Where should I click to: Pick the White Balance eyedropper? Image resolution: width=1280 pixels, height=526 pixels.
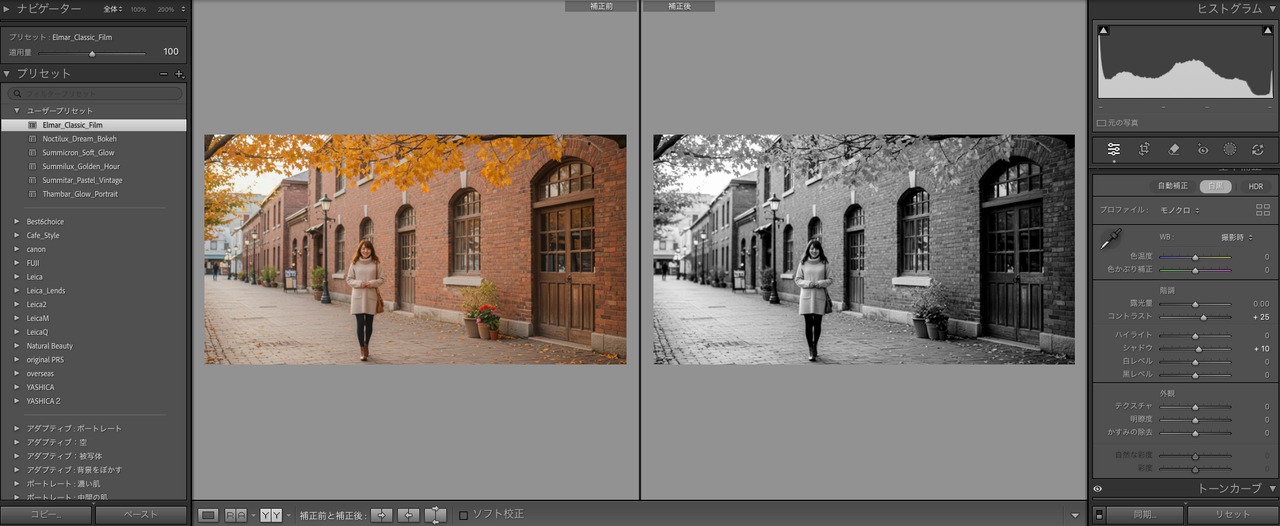click(x=1109, y=241)
